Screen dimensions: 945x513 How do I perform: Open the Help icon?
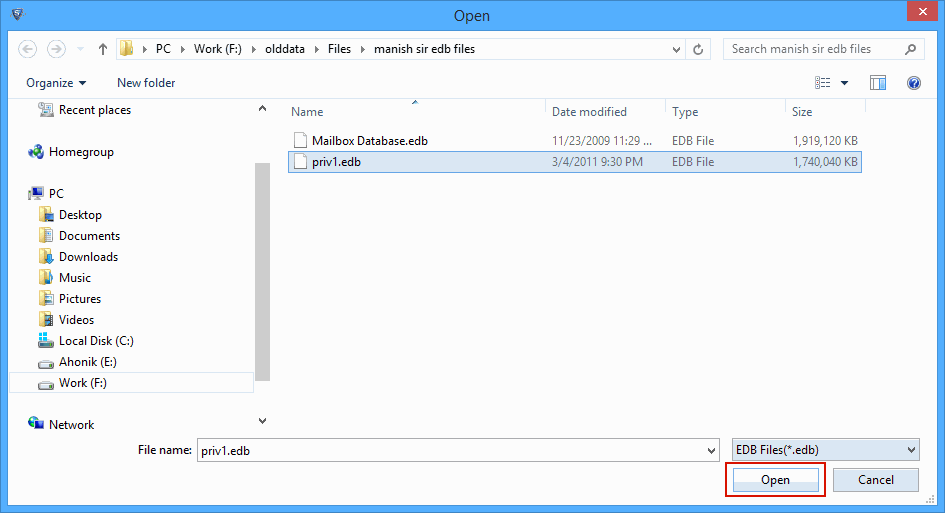914,83
